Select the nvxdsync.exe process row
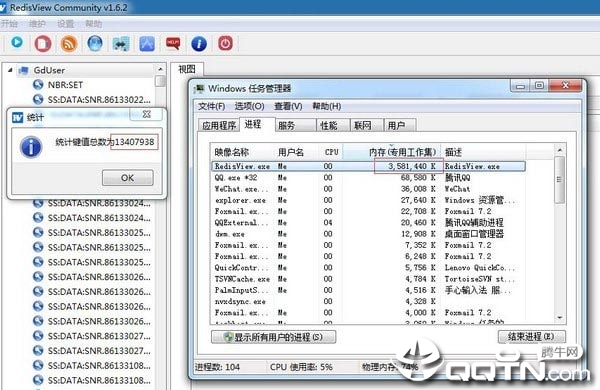600x390 pixels. pyautogui.click(x=368, y=302)
